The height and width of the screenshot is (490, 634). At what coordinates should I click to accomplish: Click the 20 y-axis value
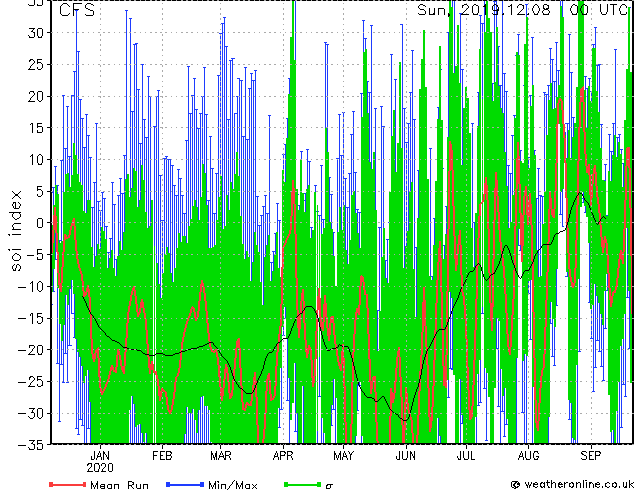click(x=36, y=96)
